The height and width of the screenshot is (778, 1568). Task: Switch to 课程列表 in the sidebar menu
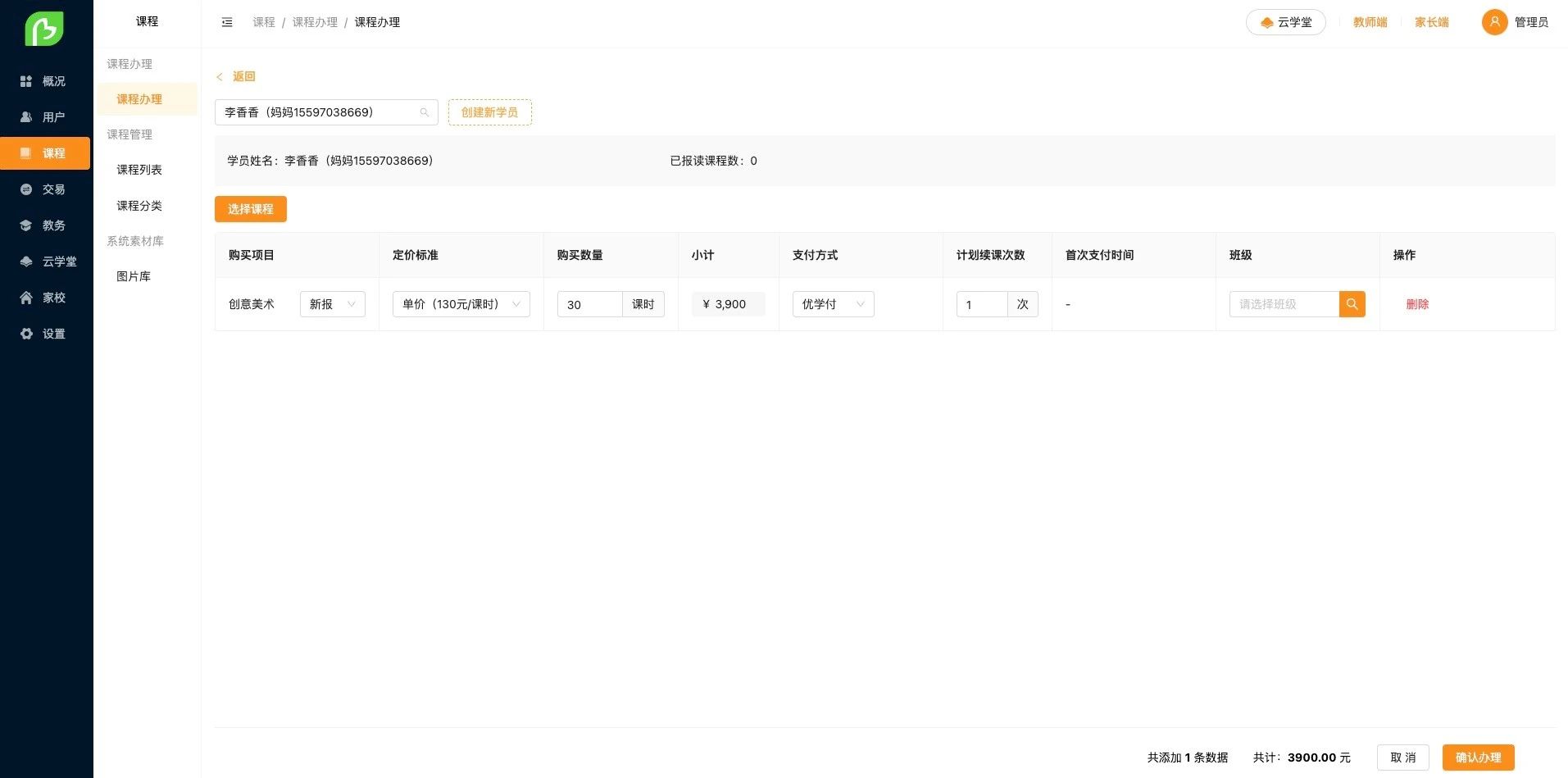pyautogui.click(x=139, y=170)
